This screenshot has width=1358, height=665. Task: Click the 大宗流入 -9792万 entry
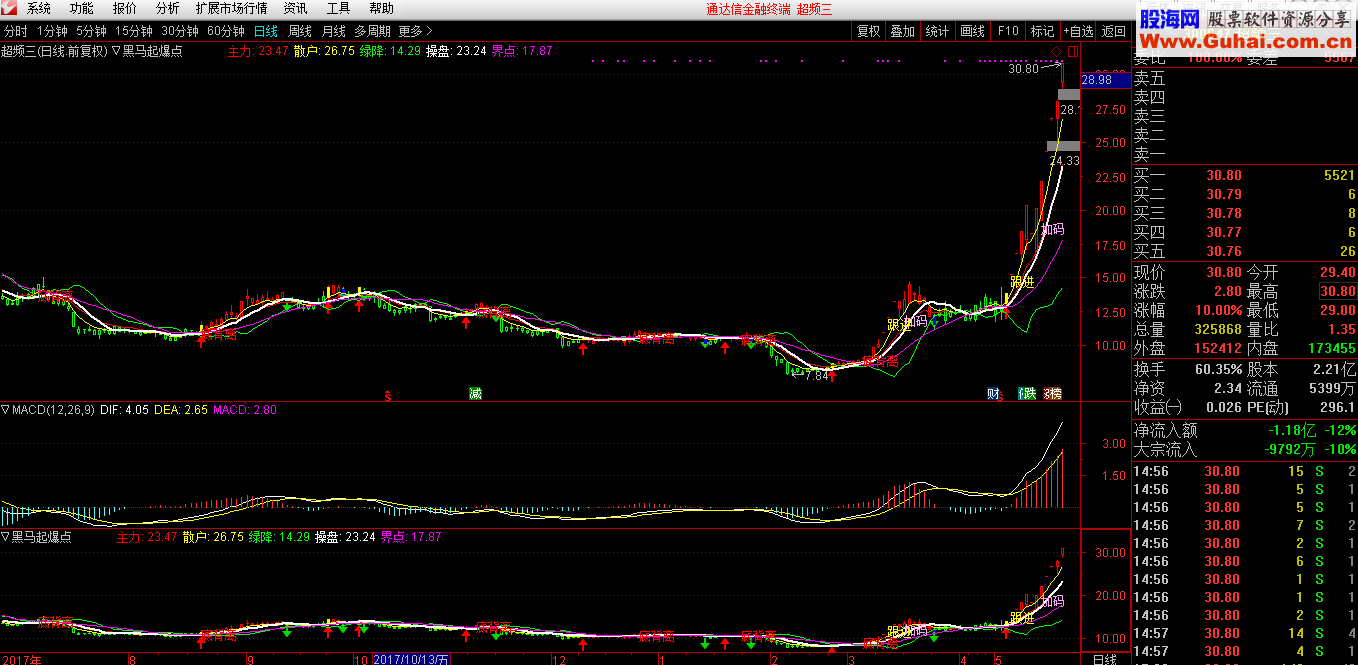click(1244, 450)
